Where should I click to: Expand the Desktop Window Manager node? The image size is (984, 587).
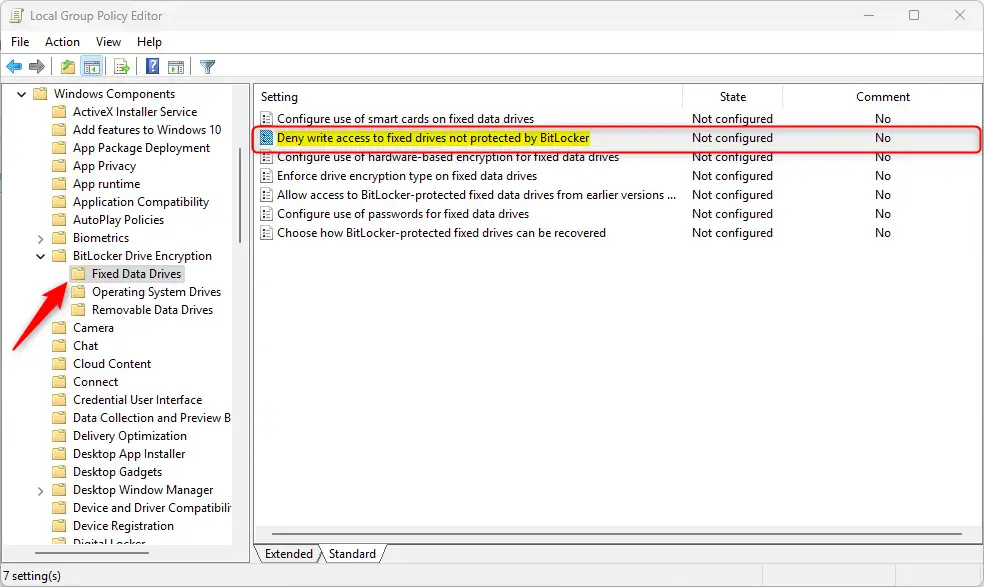point(40,491)
